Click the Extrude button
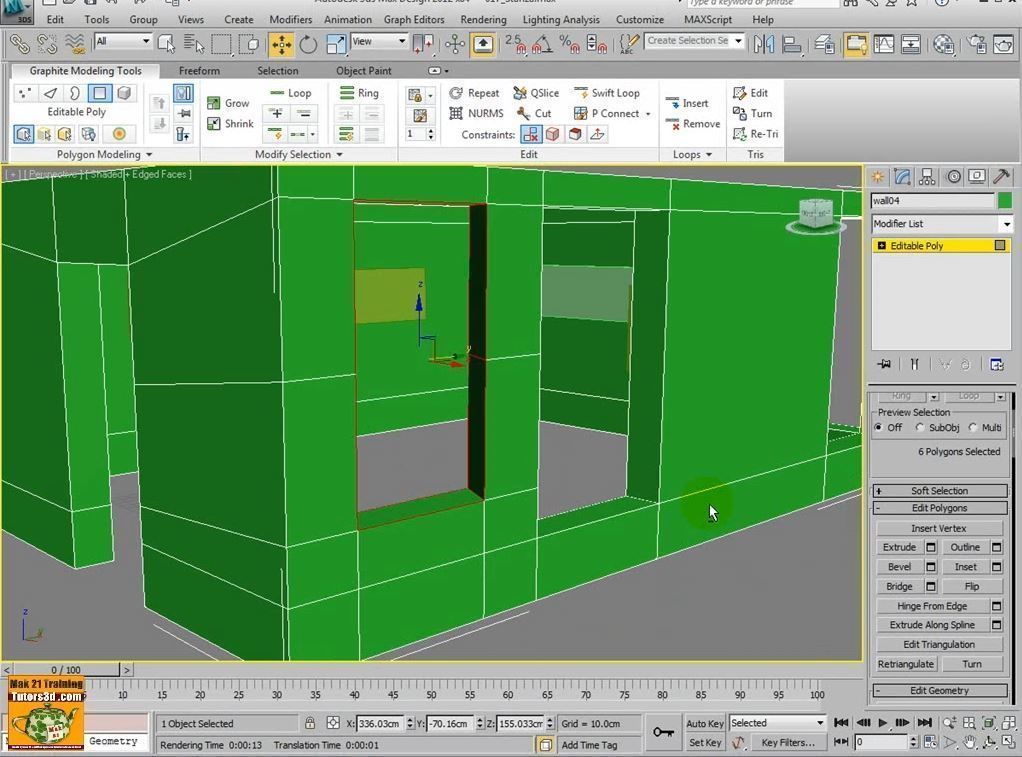This screenshot has height=757, width=1022. [898, 547]
